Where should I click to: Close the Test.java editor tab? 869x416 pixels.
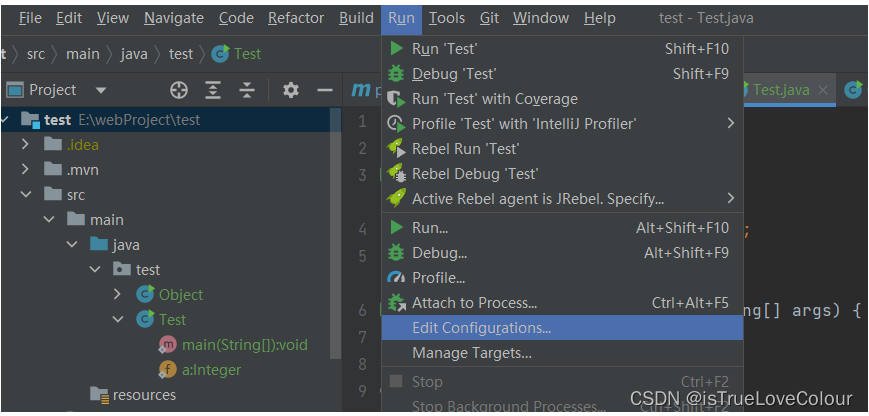[824, 90]
